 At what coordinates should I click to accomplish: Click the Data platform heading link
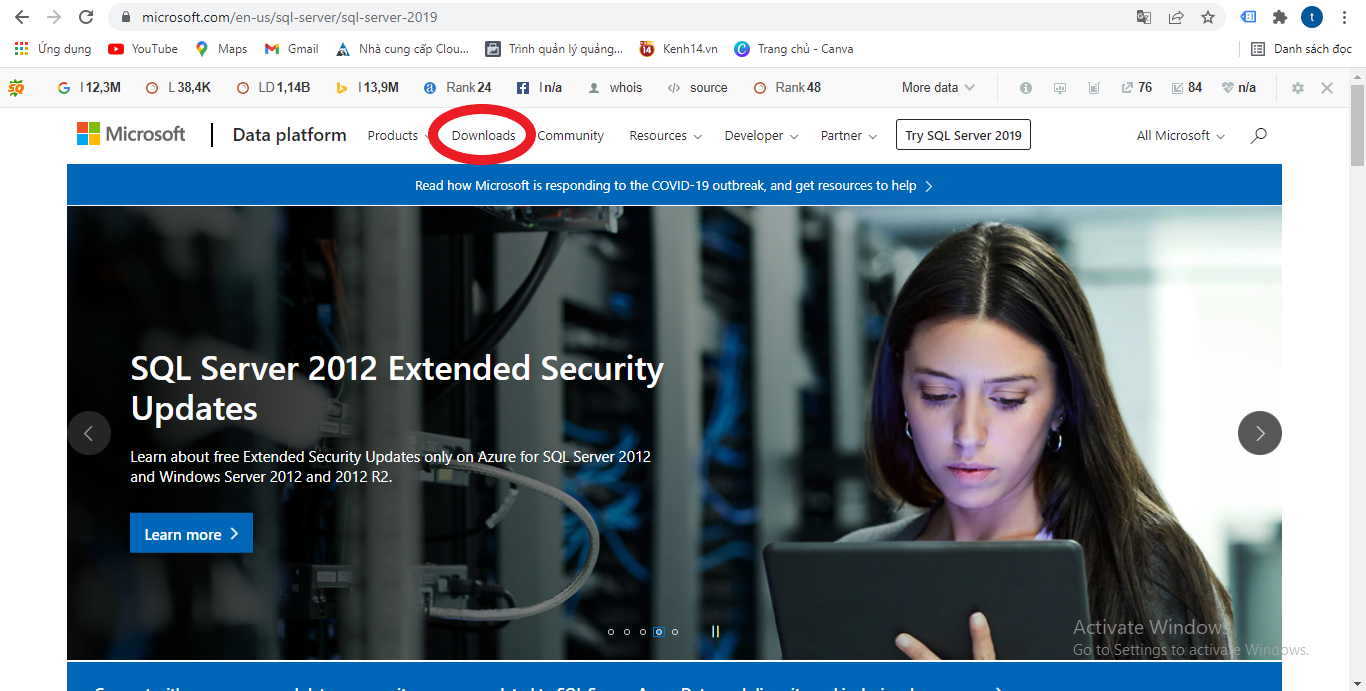(x=289, y=135)
